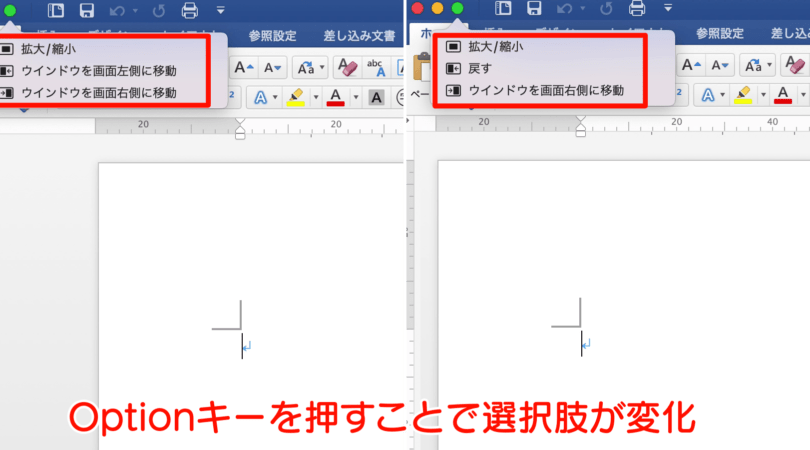
Task: Expand text effects arrow in left window
Action: (275, 97)
